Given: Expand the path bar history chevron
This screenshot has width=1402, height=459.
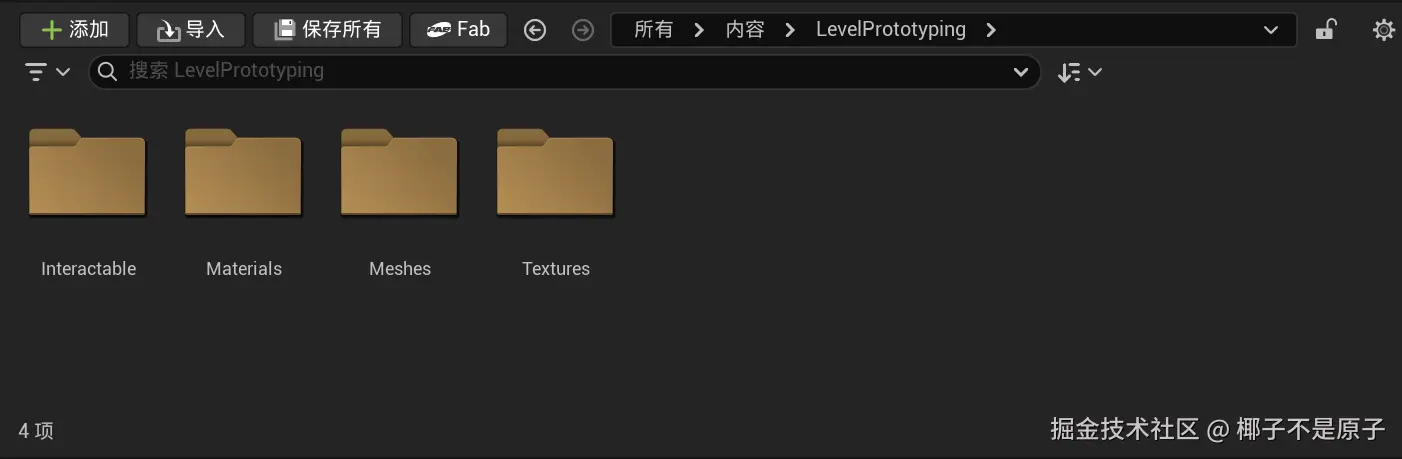Looking at the screenshot, I should pos(1271,30).
